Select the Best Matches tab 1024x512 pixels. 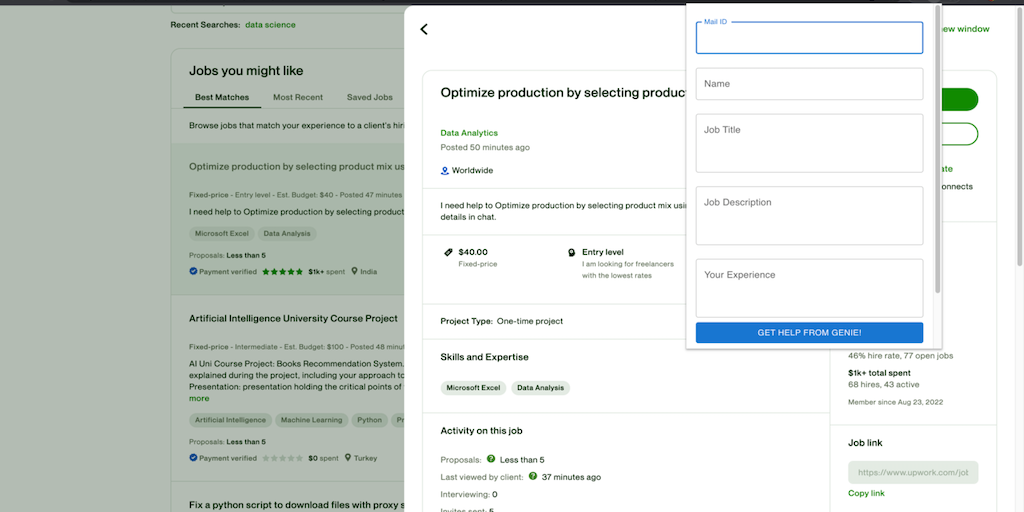[x=222, y=97]
